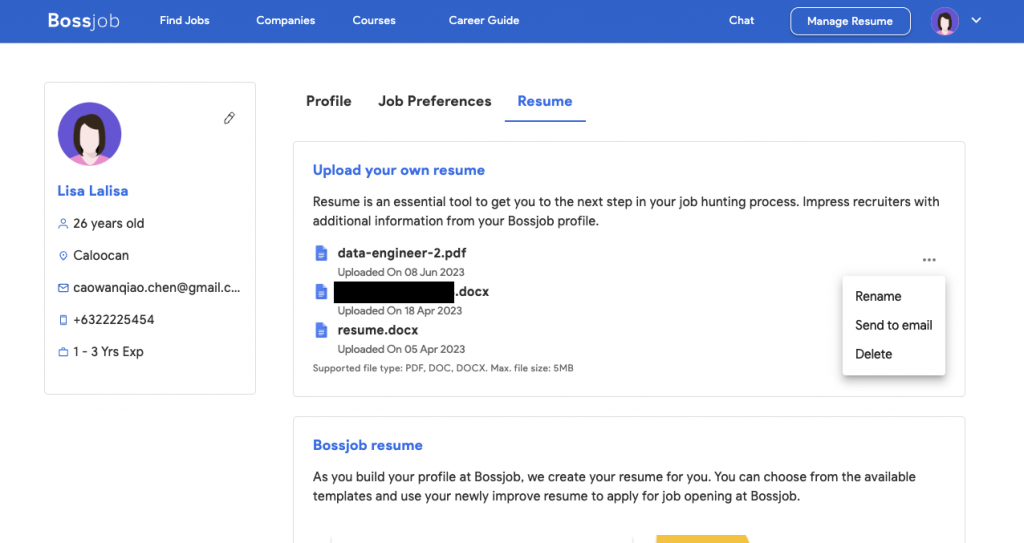Click the email caowanqiao.chen@gmail.c... text
The width and height of the screenshot is (1024, 543).
point(157,288)
